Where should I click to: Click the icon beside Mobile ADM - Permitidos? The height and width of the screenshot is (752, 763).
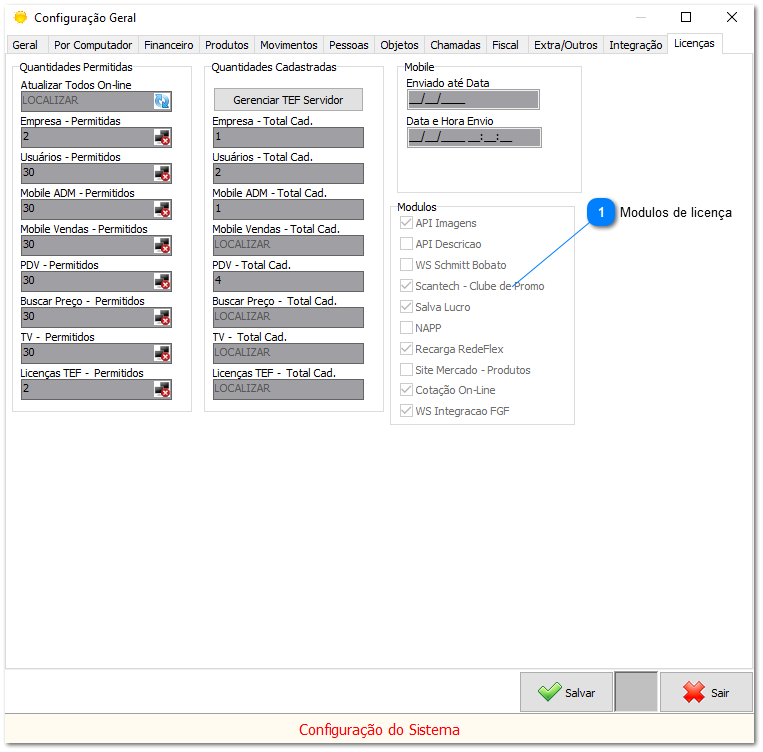click(x=162, y=209)
